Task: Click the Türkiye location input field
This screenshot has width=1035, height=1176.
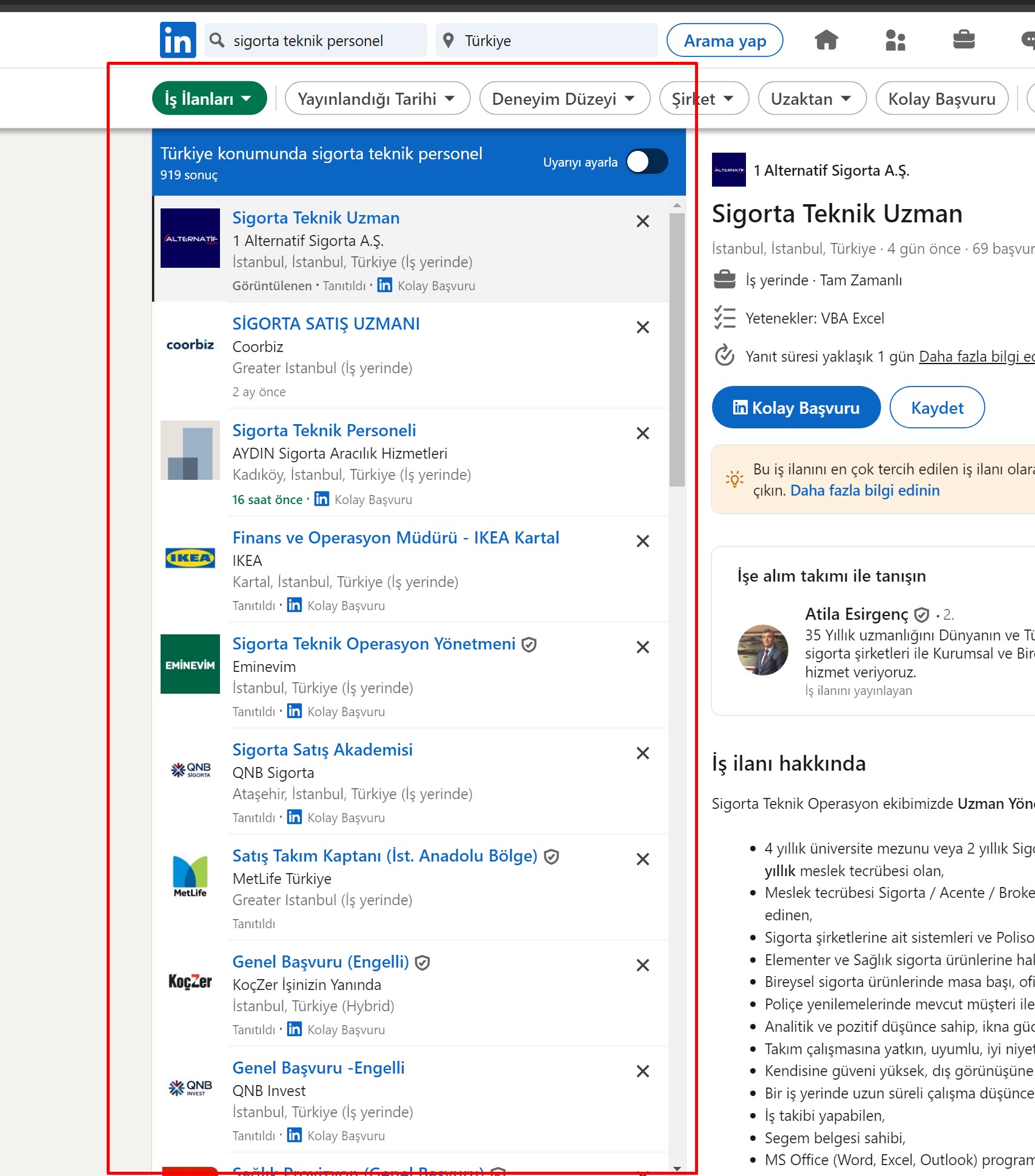Action: (x=547, y=40)
